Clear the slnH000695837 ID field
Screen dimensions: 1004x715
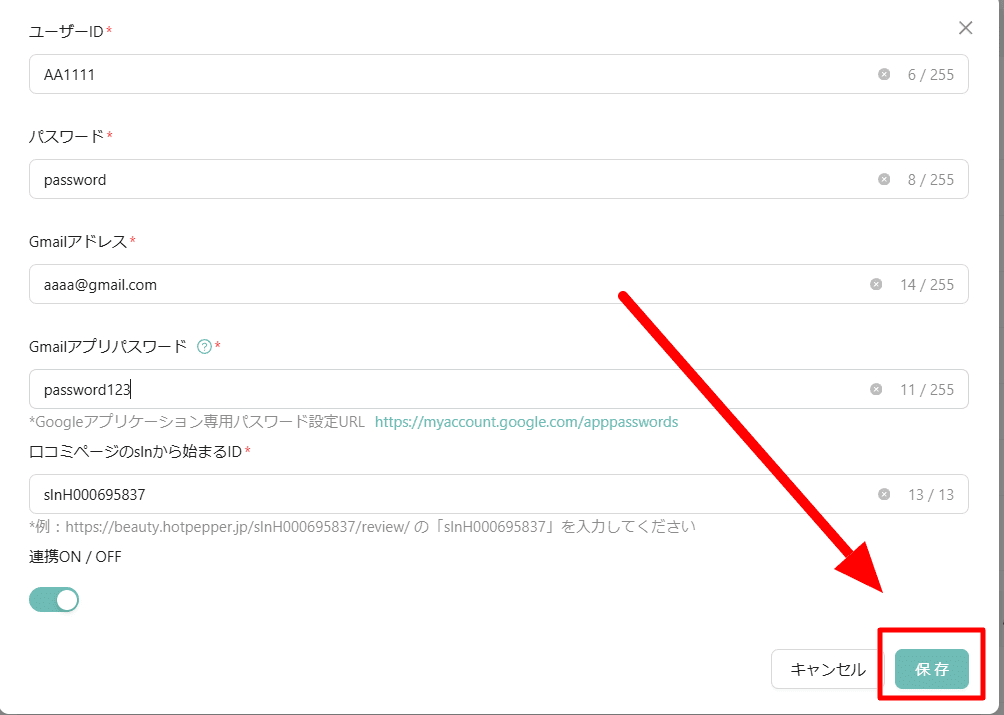click(884, 494)
